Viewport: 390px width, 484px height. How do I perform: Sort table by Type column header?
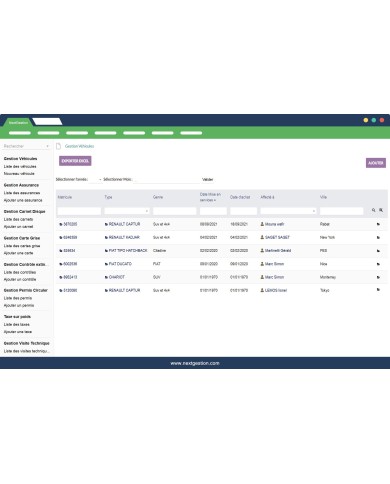[x=108, y=197]
